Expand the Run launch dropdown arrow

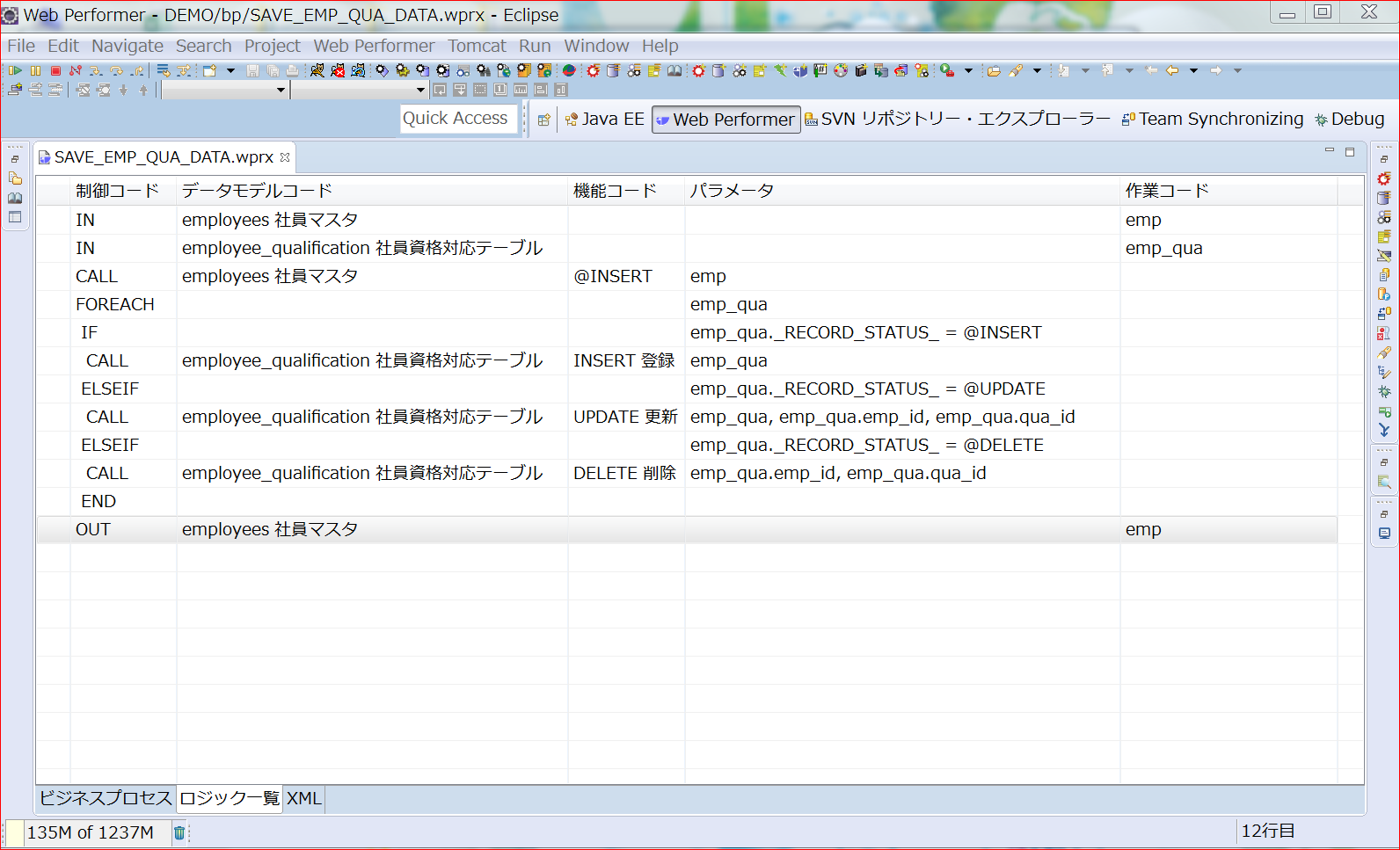(968, 70)
